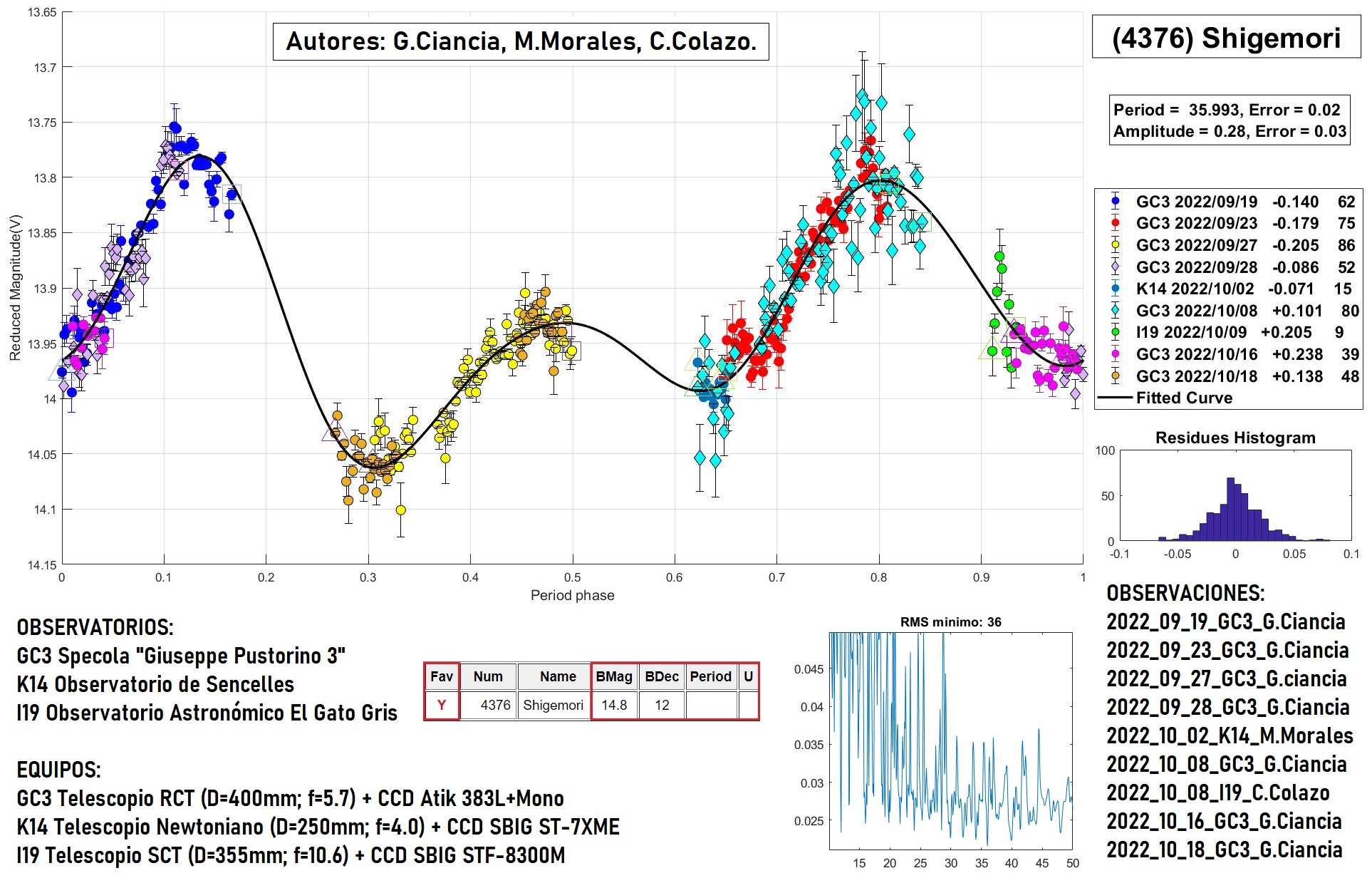
Task: Click legend entry text 'K14 2022/10/02 -0.071 15'
Action: tap(1244, 289)
